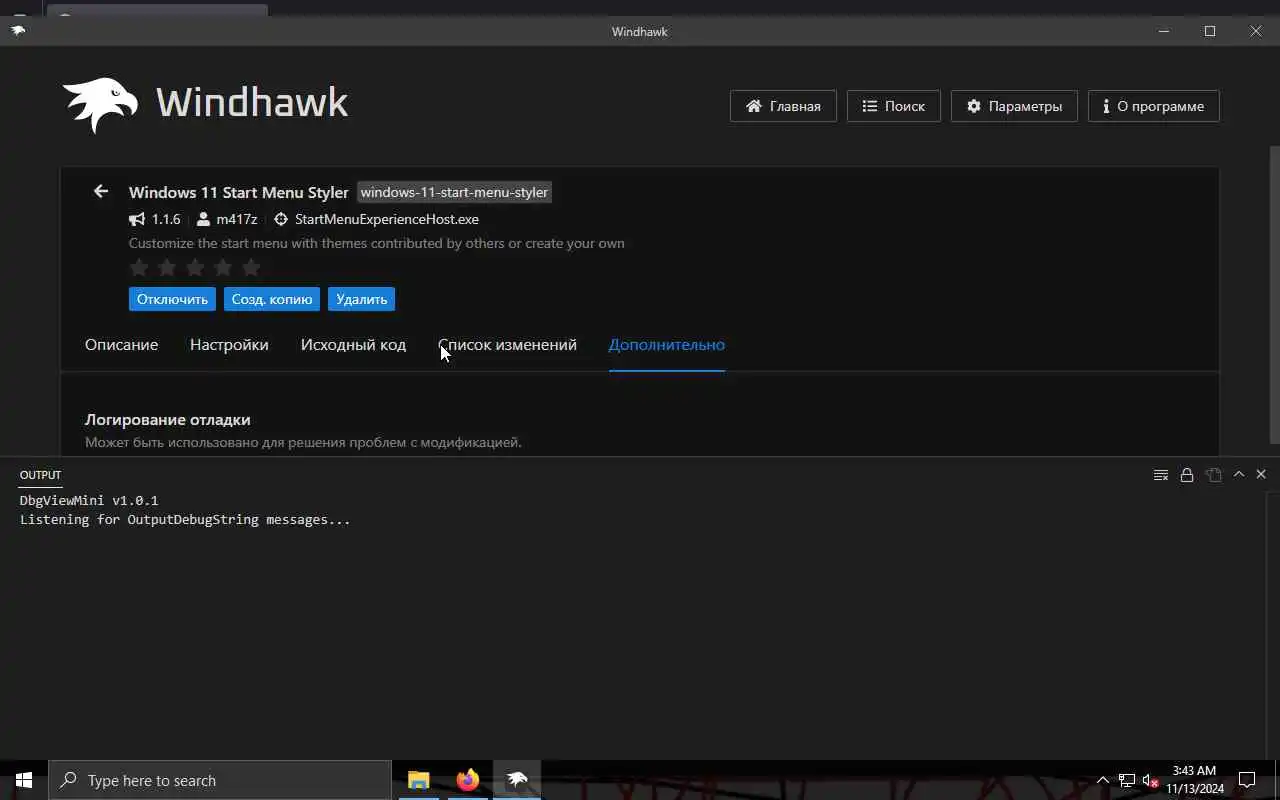Click the fifth rating star
Viewport: 1280px width, 800px height.
[x=251, y=267]
